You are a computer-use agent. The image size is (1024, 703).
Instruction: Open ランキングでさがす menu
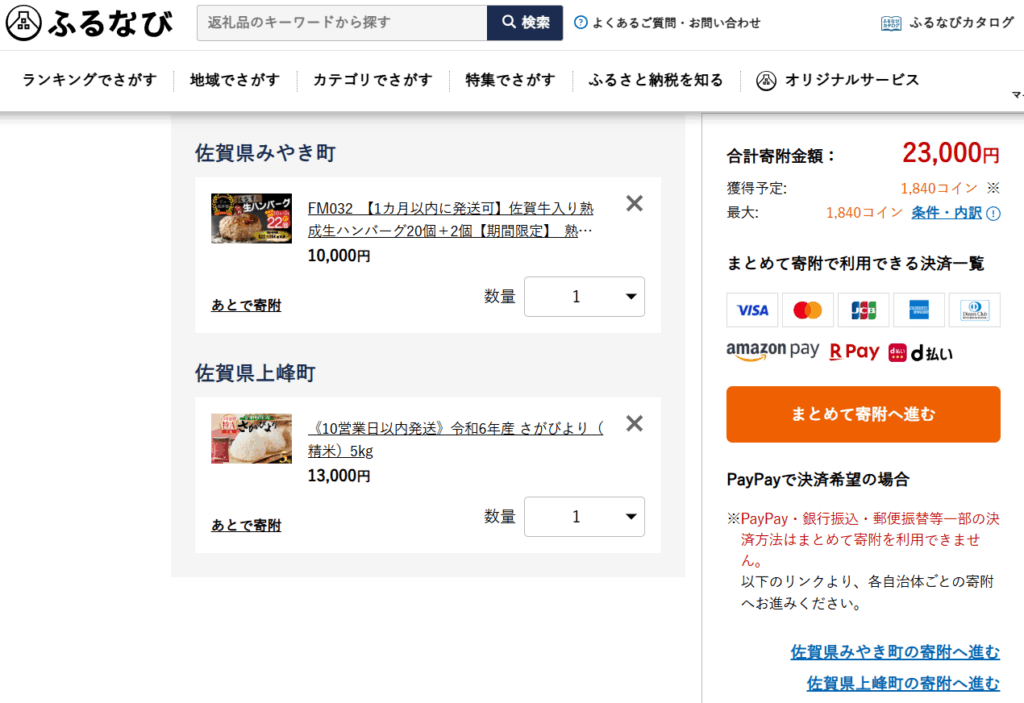[x=90, y=80]
